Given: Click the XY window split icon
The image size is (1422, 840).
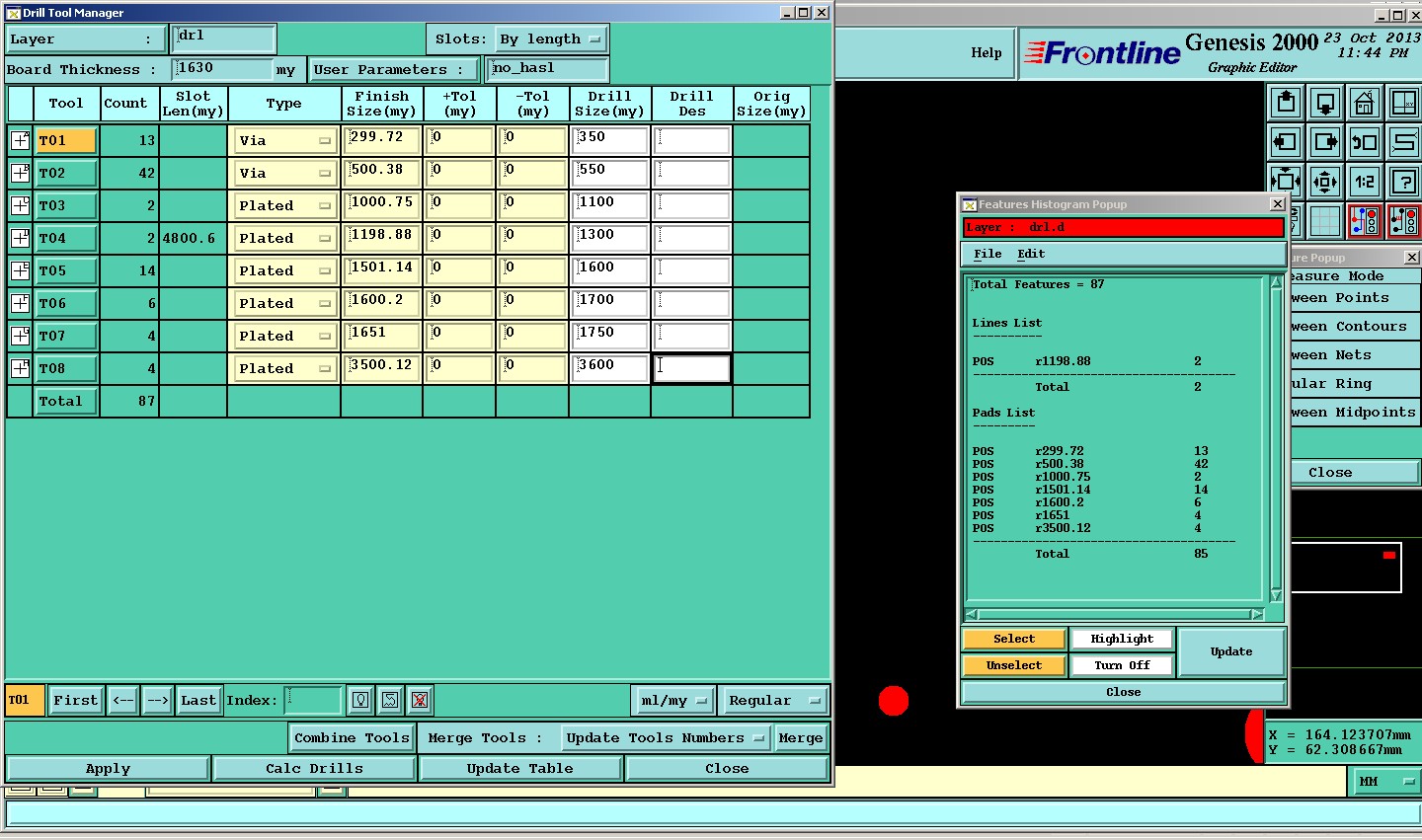Looking at the screenshot, I should pos(1403,103).
